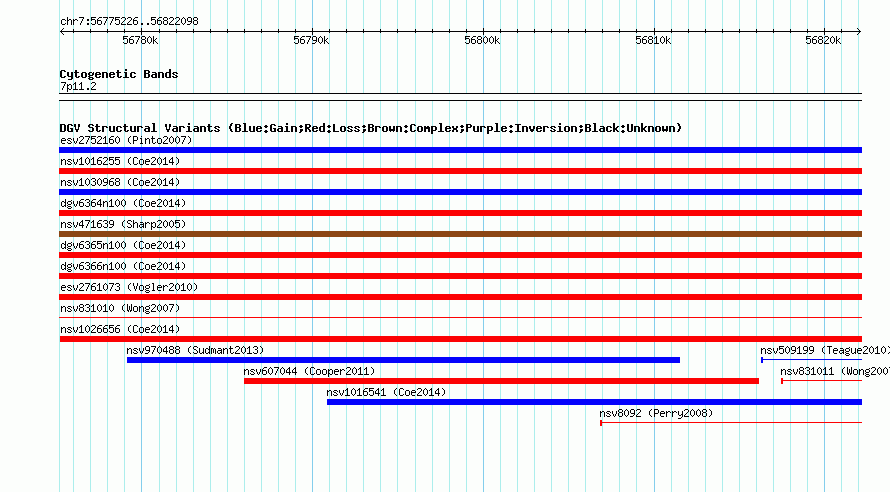Select the nsv1016255 (Coe2014) label

point(120,161)
